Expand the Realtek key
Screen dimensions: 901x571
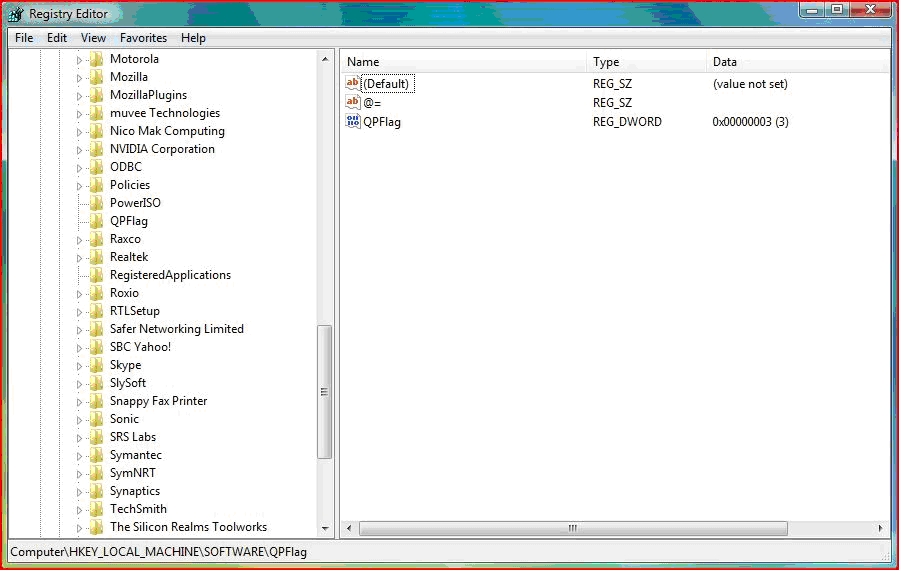[x=79, y=258]
